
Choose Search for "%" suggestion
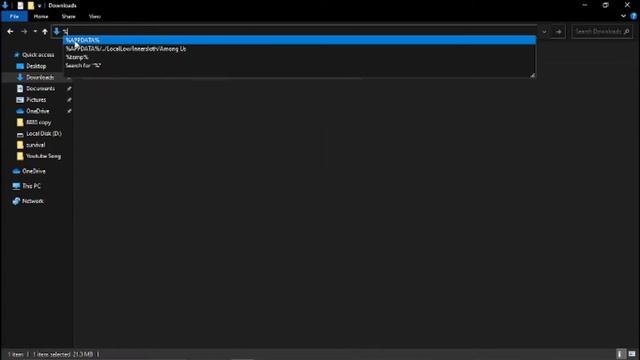(x=300, y=65)
